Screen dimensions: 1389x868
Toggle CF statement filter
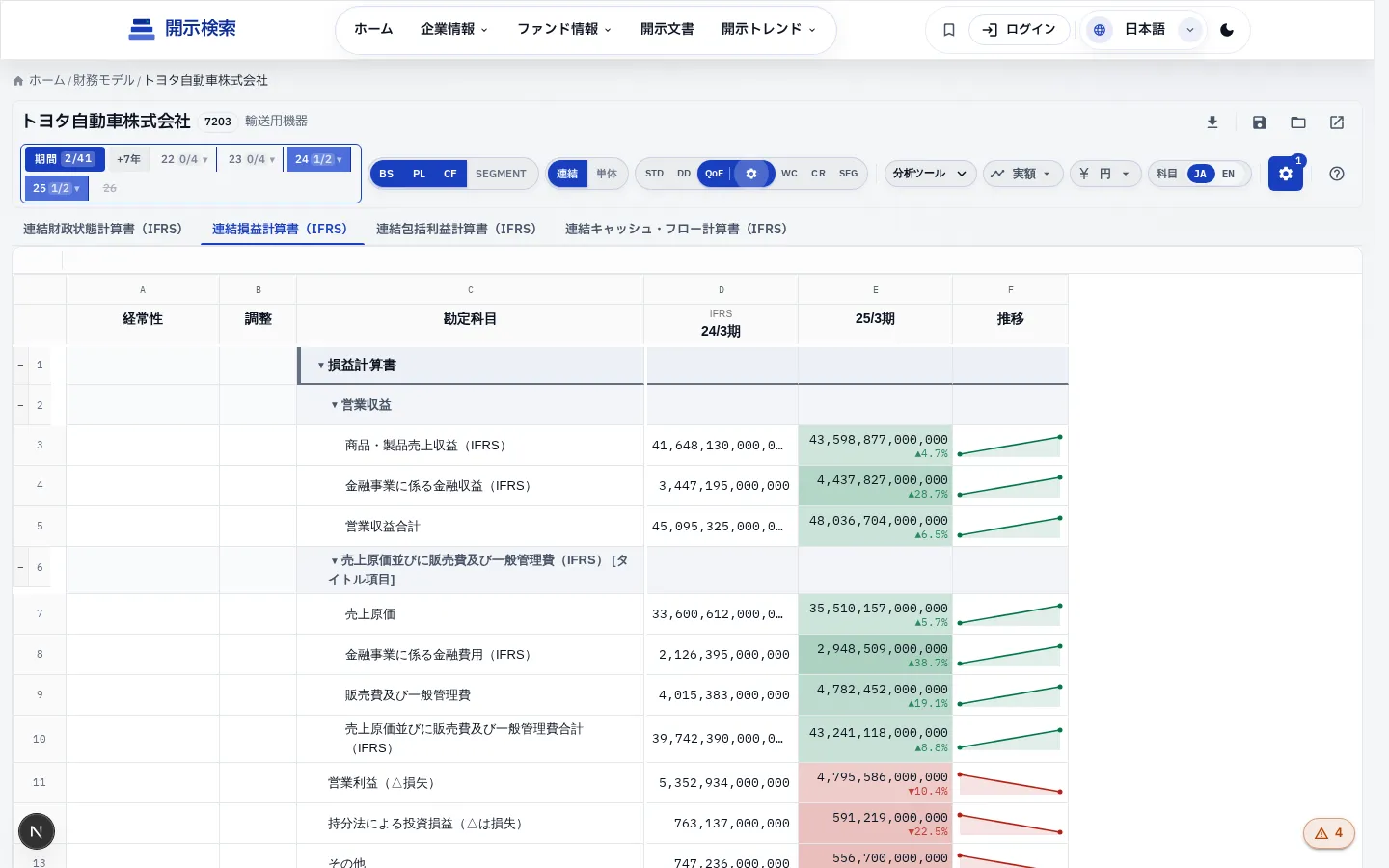(450, 174)
